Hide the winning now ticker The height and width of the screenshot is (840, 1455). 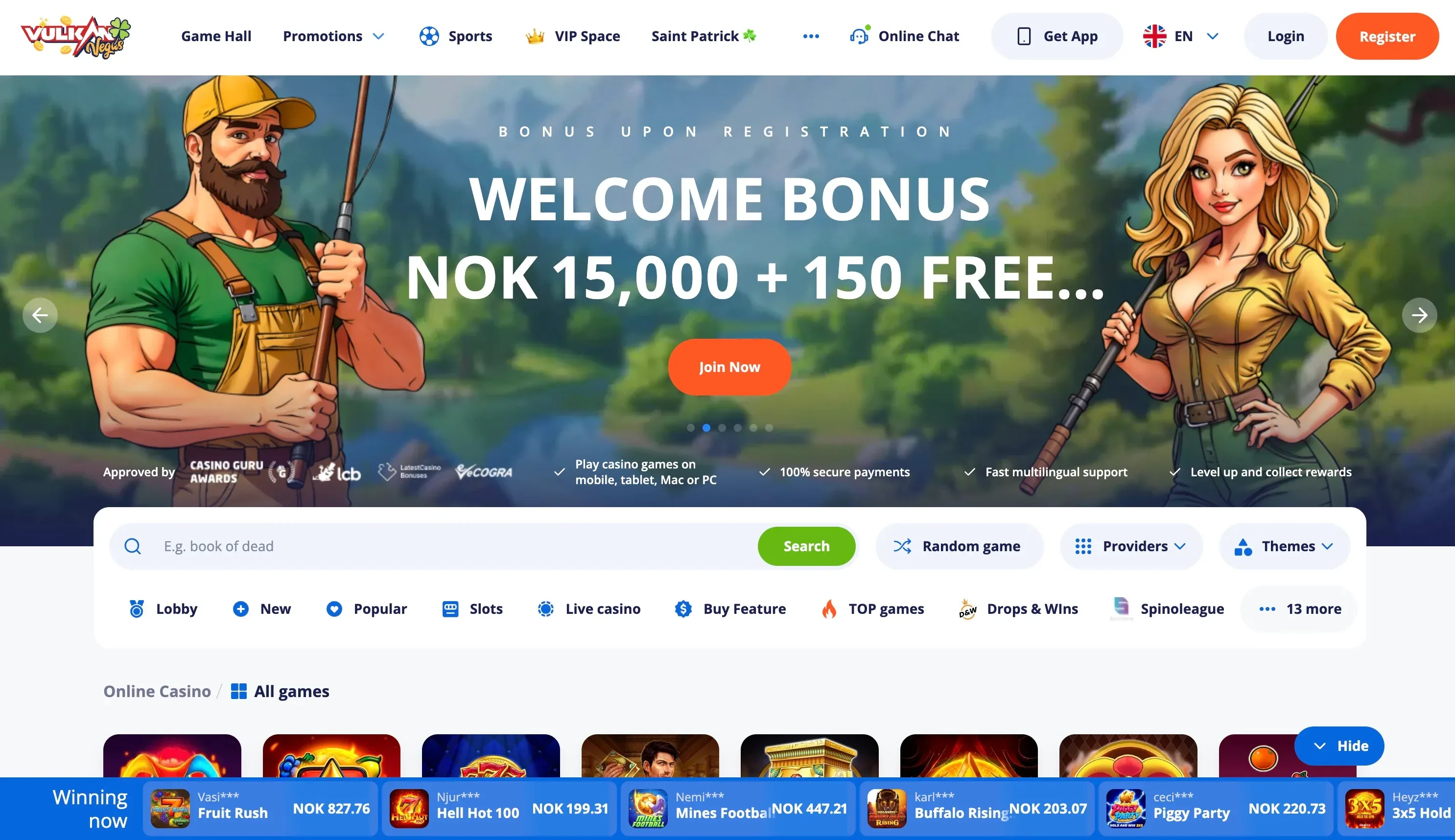click(1339, 746)
